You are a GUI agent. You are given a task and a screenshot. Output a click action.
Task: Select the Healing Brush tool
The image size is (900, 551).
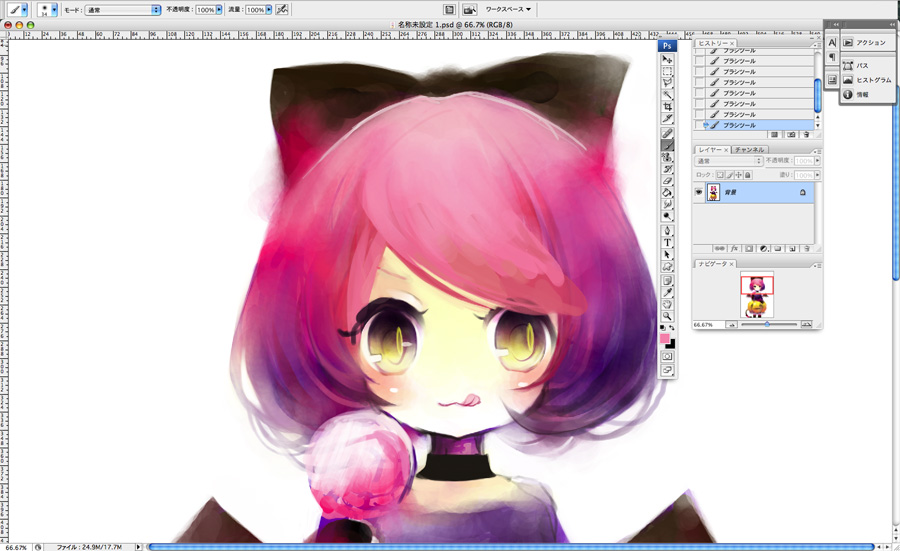667,133
